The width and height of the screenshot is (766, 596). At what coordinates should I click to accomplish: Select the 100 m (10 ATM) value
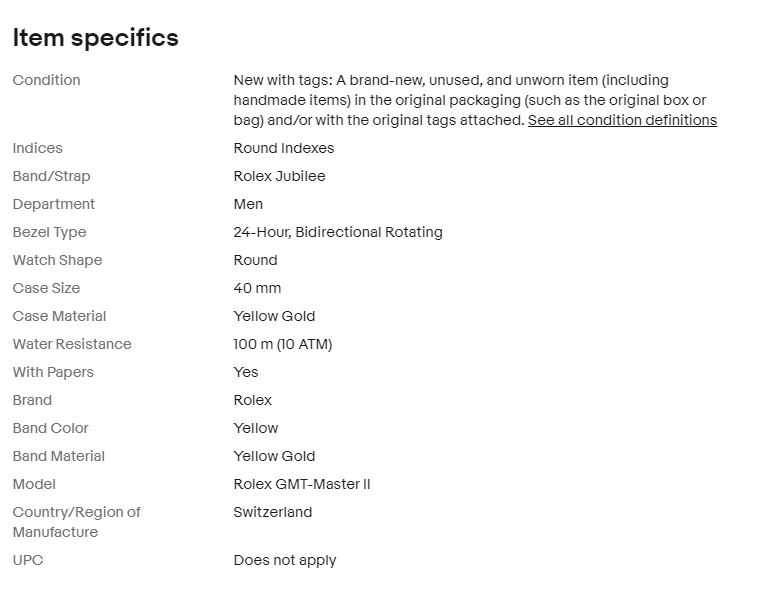coord(283,344)
